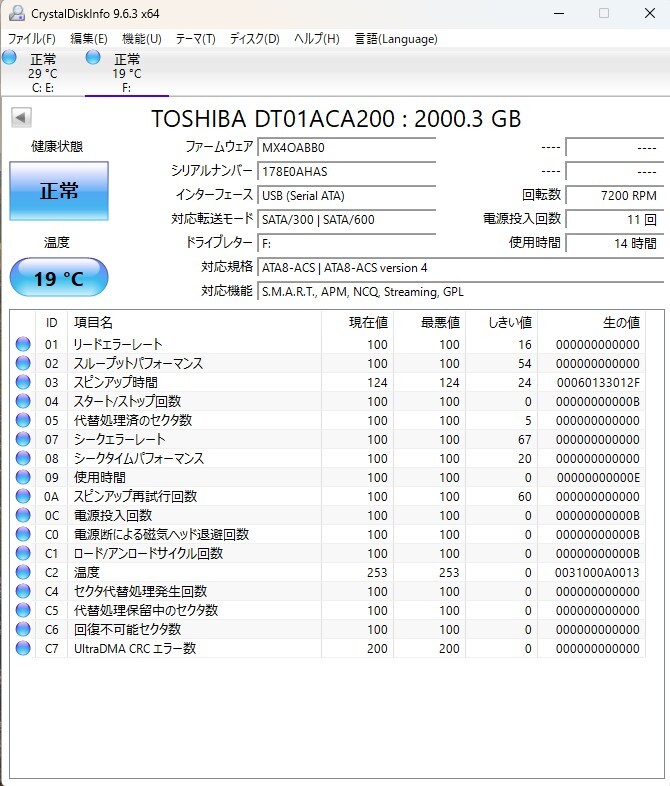Click status orb for 温度 attribute row
The width and height of the screenshot is (670, 786).
point(23,572)
